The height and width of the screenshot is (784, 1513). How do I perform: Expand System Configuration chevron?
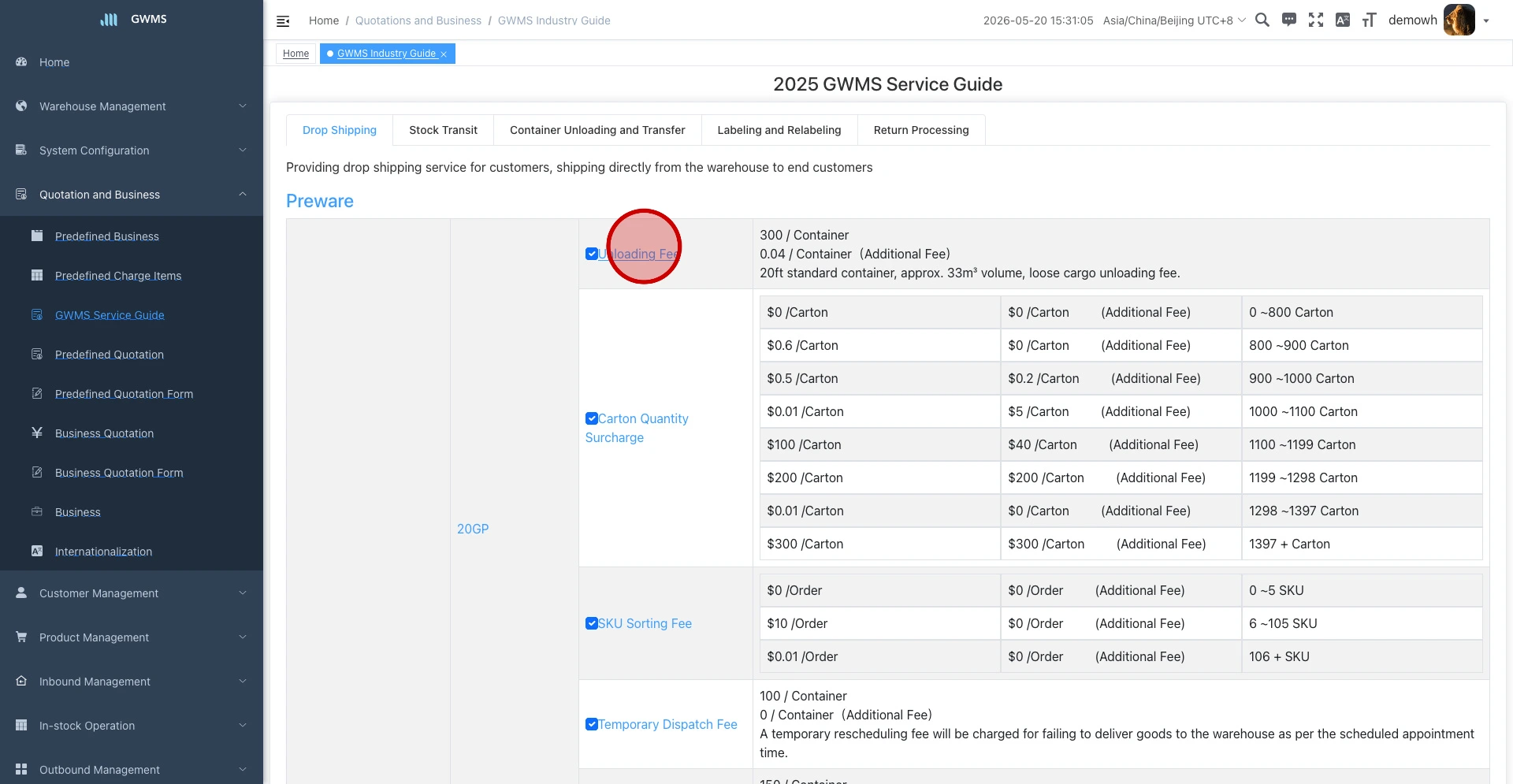click(243, 150)
